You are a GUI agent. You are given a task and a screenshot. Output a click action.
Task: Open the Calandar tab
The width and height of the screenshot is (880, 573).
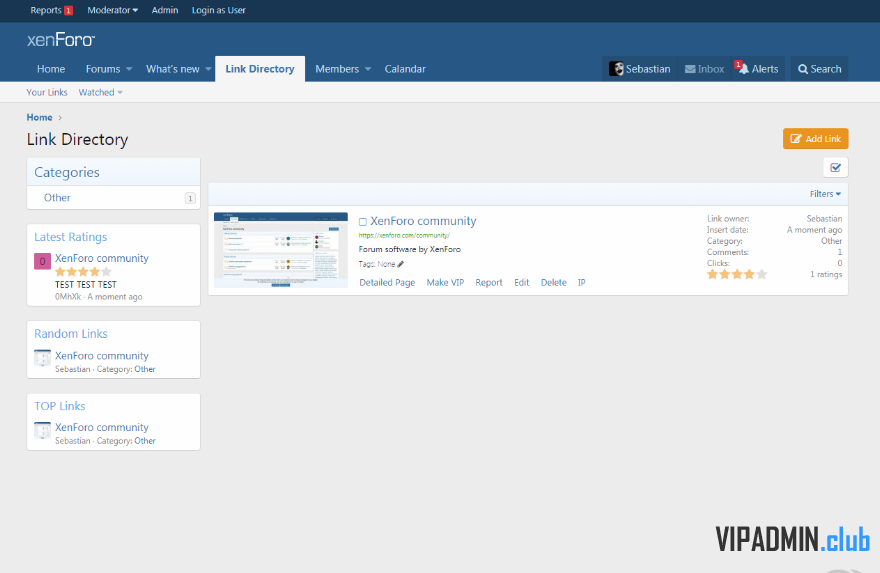[405, 69]
